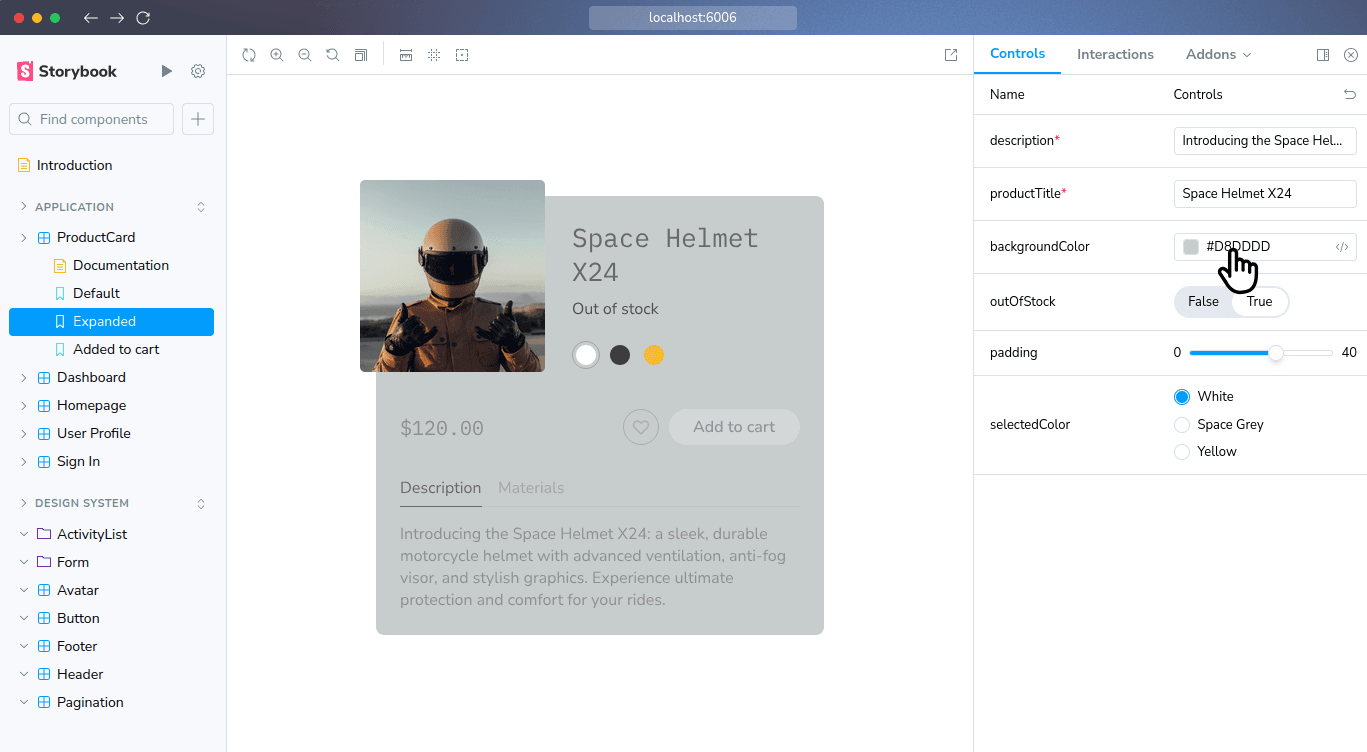Click the Add to cart button

(734, 426)
